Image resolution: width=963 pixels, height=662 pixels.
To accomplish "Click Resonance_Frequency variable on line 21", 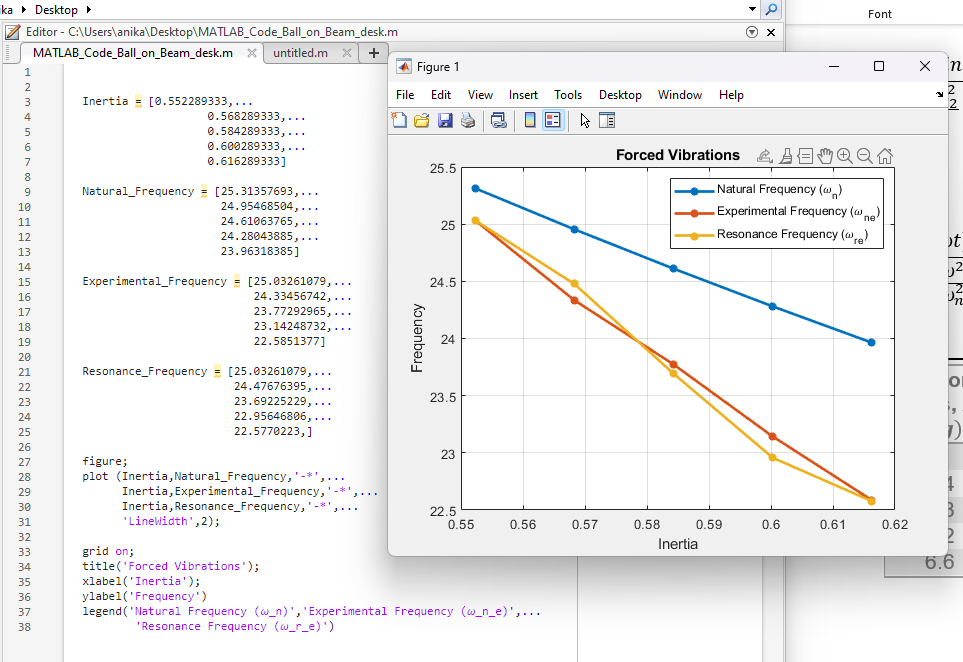I will click(145, 372).
